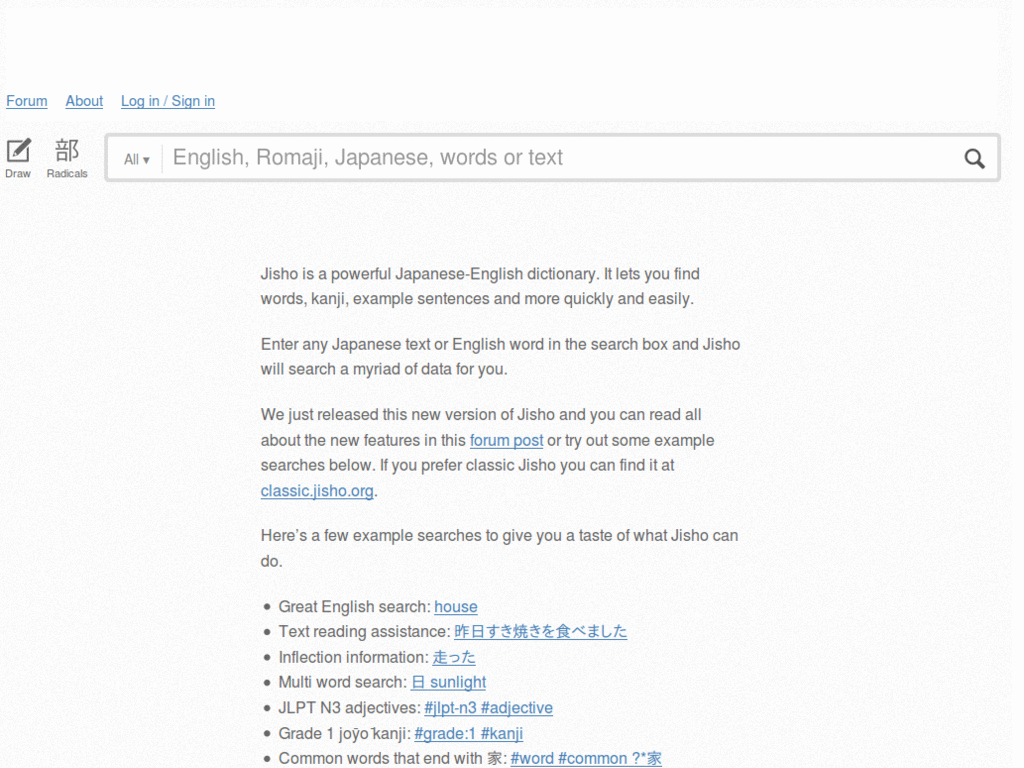Image resolution: width=1024 pixels, height=768 pixels.
Task: Open the "All" search filter dropdown
Action: 136,158
